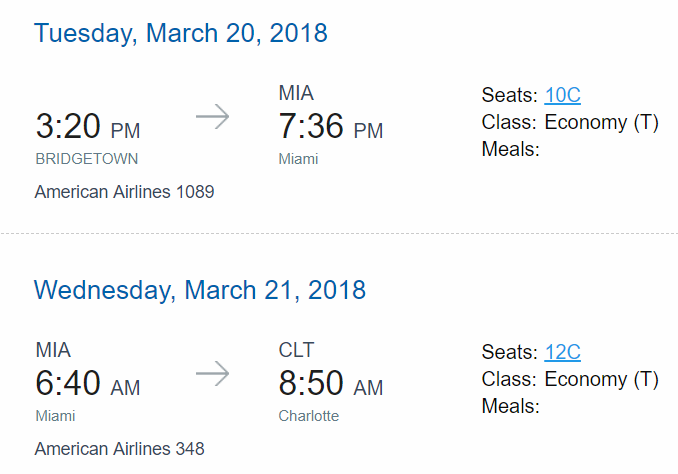The width and height of the screenshot is (678, 474).
Task: Click Class: Economy (T) on second flight
Action: click(x=570, y=379)
